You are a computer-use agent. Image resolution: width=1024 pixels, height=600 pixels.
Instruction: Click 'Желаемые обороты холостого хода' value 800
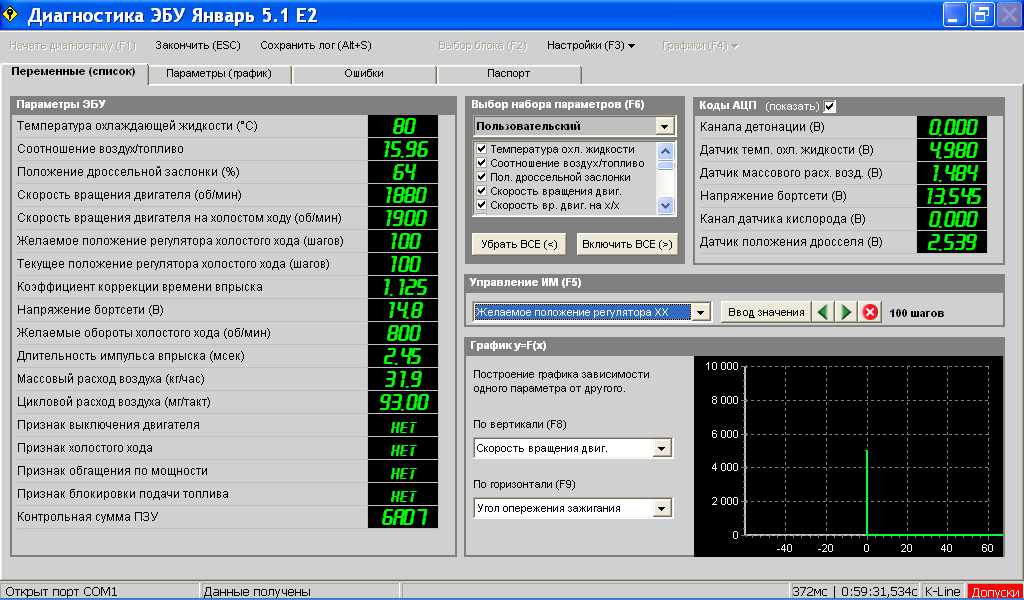coord(403,333)
